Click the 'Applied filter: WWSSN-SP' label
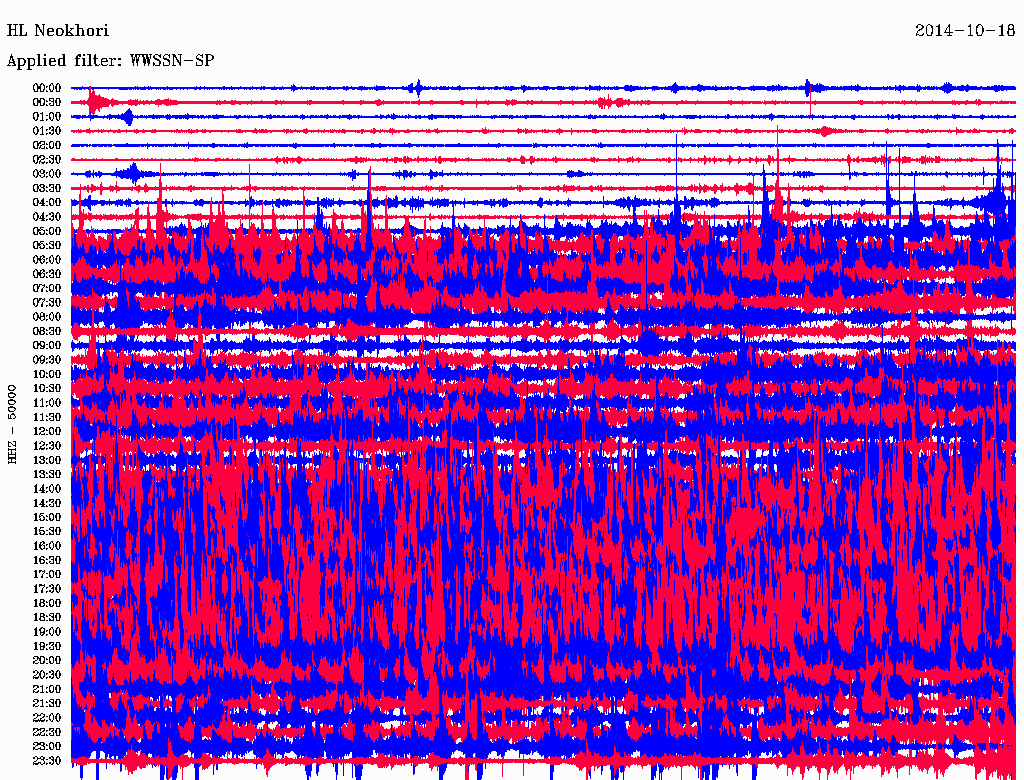This screenshot has width=1024, height=780. [110, 61]
